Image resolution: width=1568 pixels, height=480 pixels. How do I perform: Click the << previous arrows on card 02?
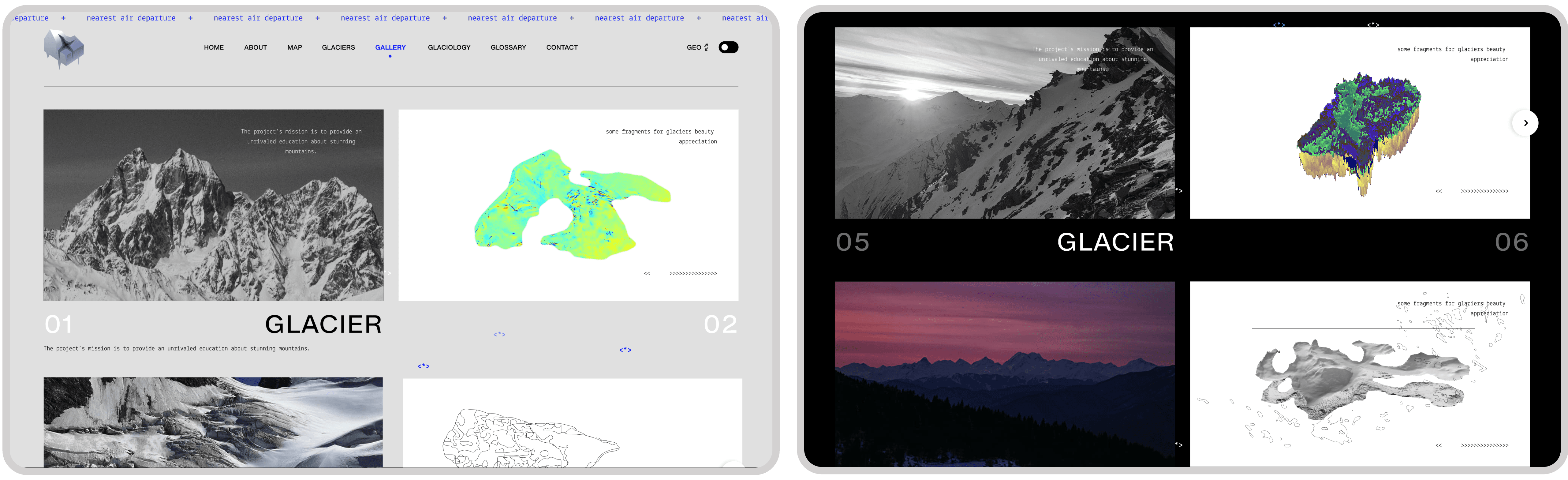pos(647,273)
